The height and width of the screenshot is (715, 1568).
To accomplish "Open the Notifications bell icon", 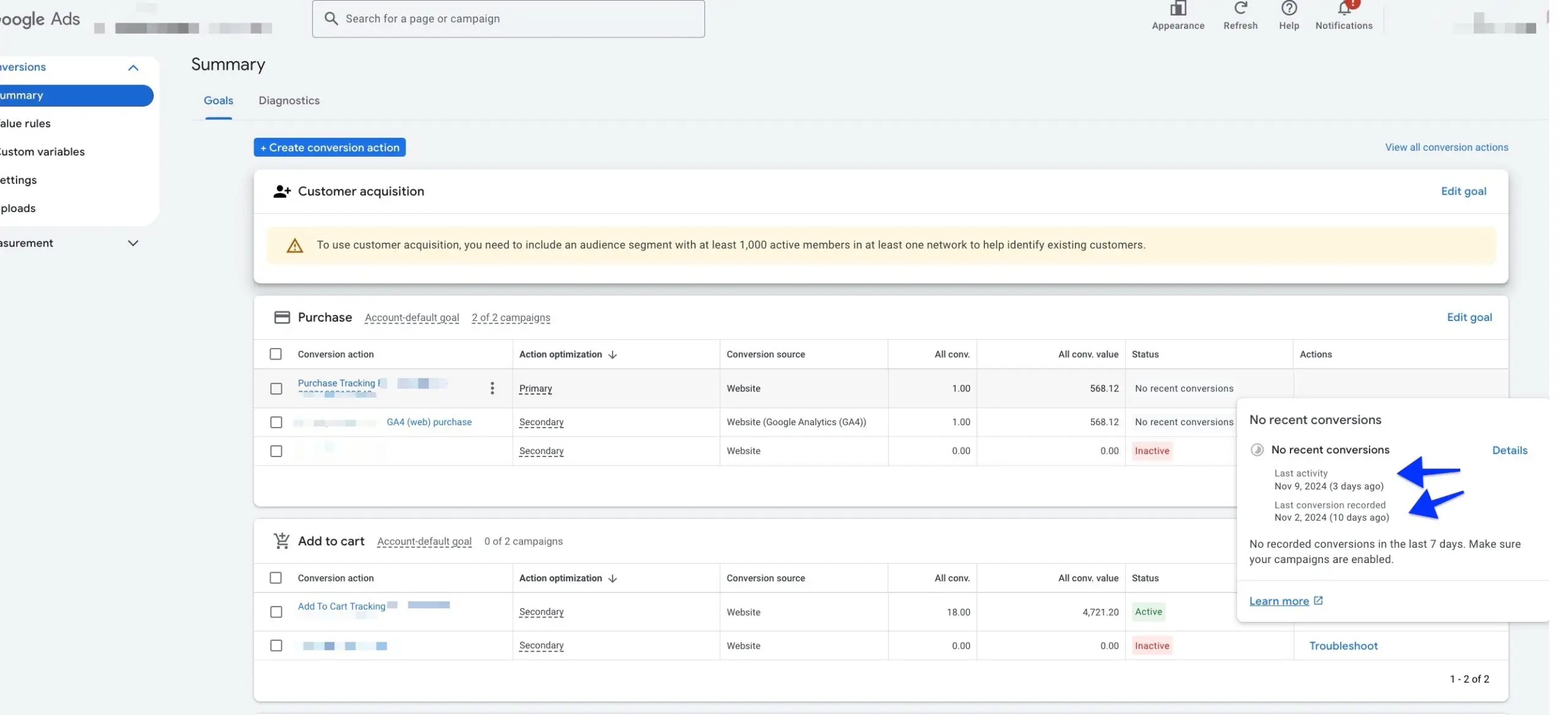I will [x=1344, y=8].
